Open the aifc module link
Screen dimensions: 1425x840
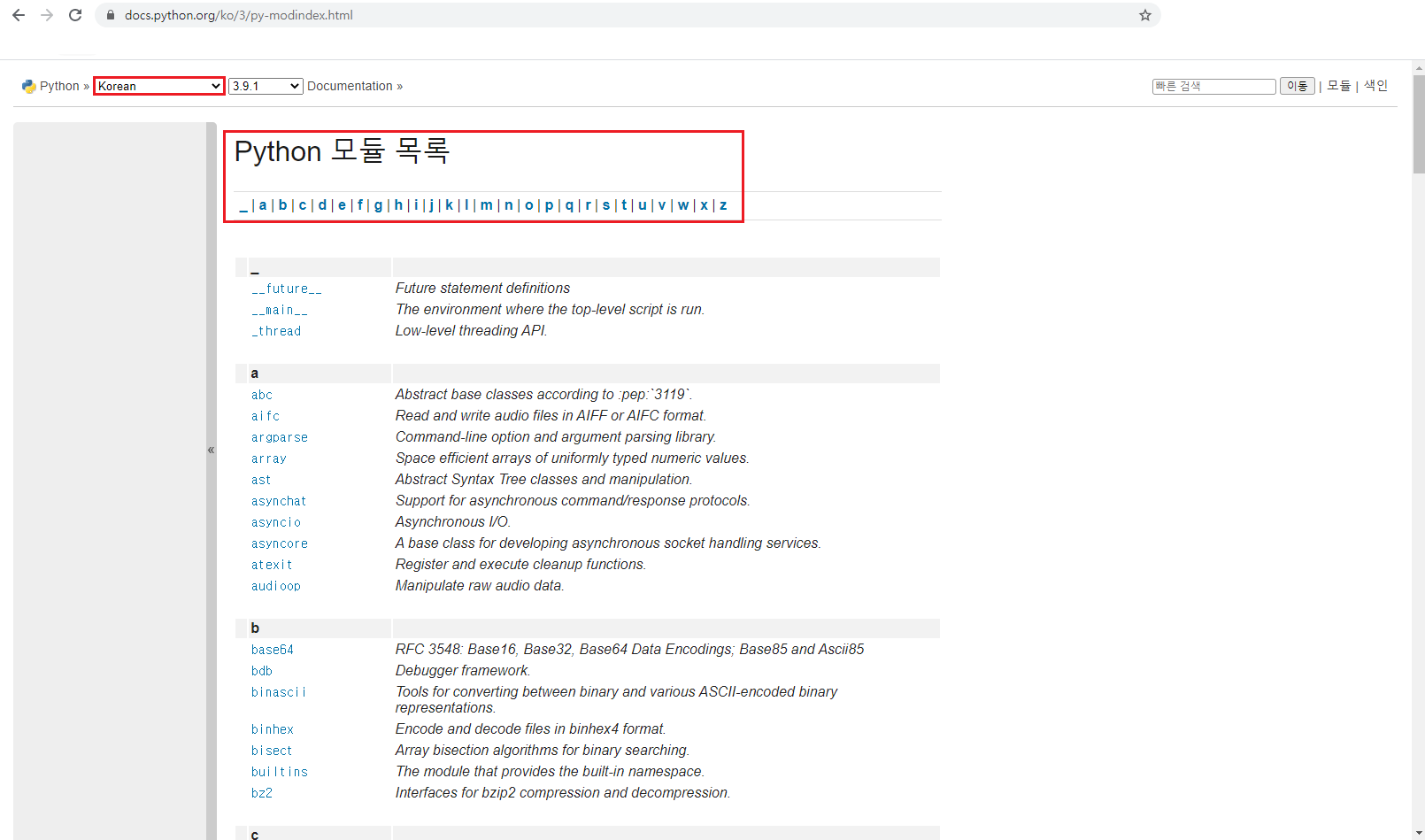click(266, 416)
